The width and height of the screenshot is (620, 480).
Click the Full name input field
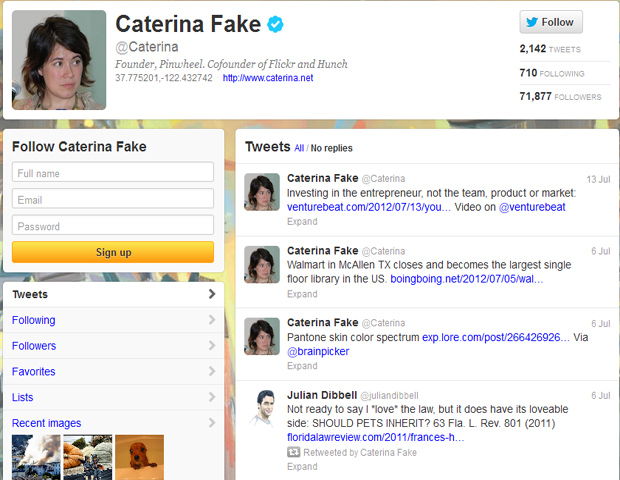(113, 173)
